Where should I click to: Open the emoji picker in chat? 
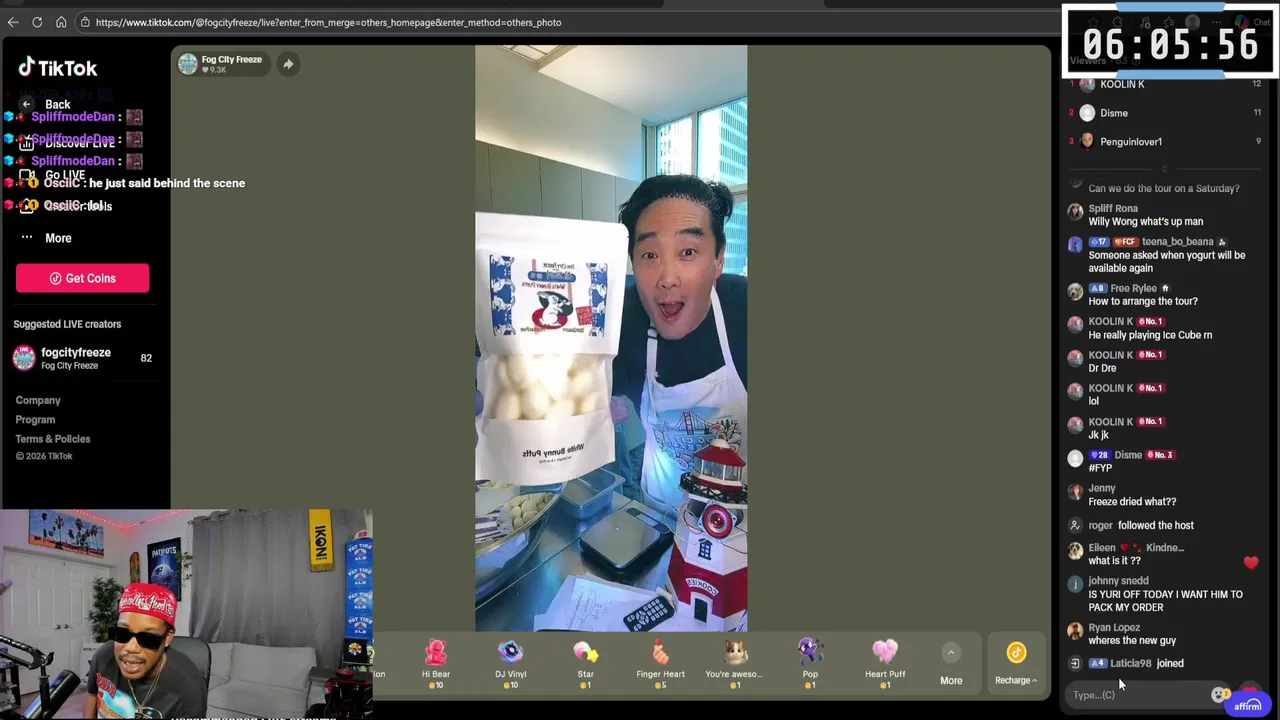point(1219,695)
